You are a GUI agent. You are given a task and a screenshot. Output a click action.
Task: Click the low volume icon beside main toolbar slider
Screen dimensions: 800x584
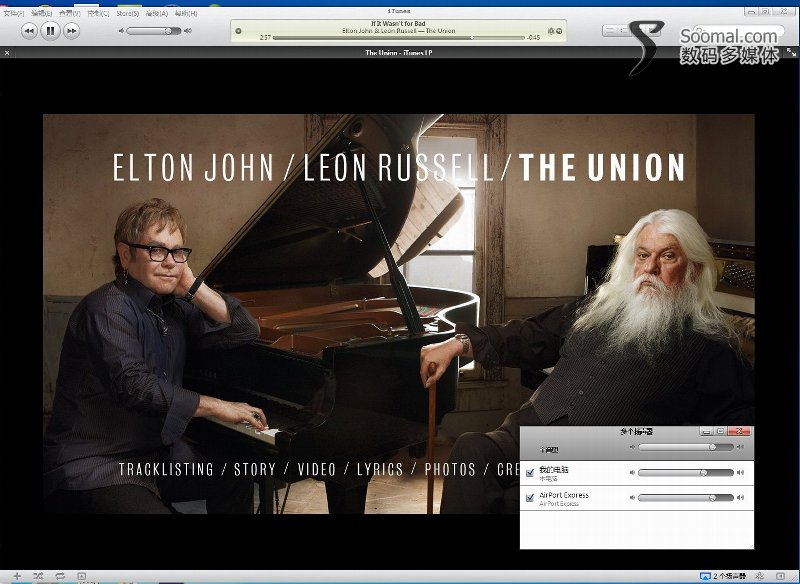tap(121, 31)
